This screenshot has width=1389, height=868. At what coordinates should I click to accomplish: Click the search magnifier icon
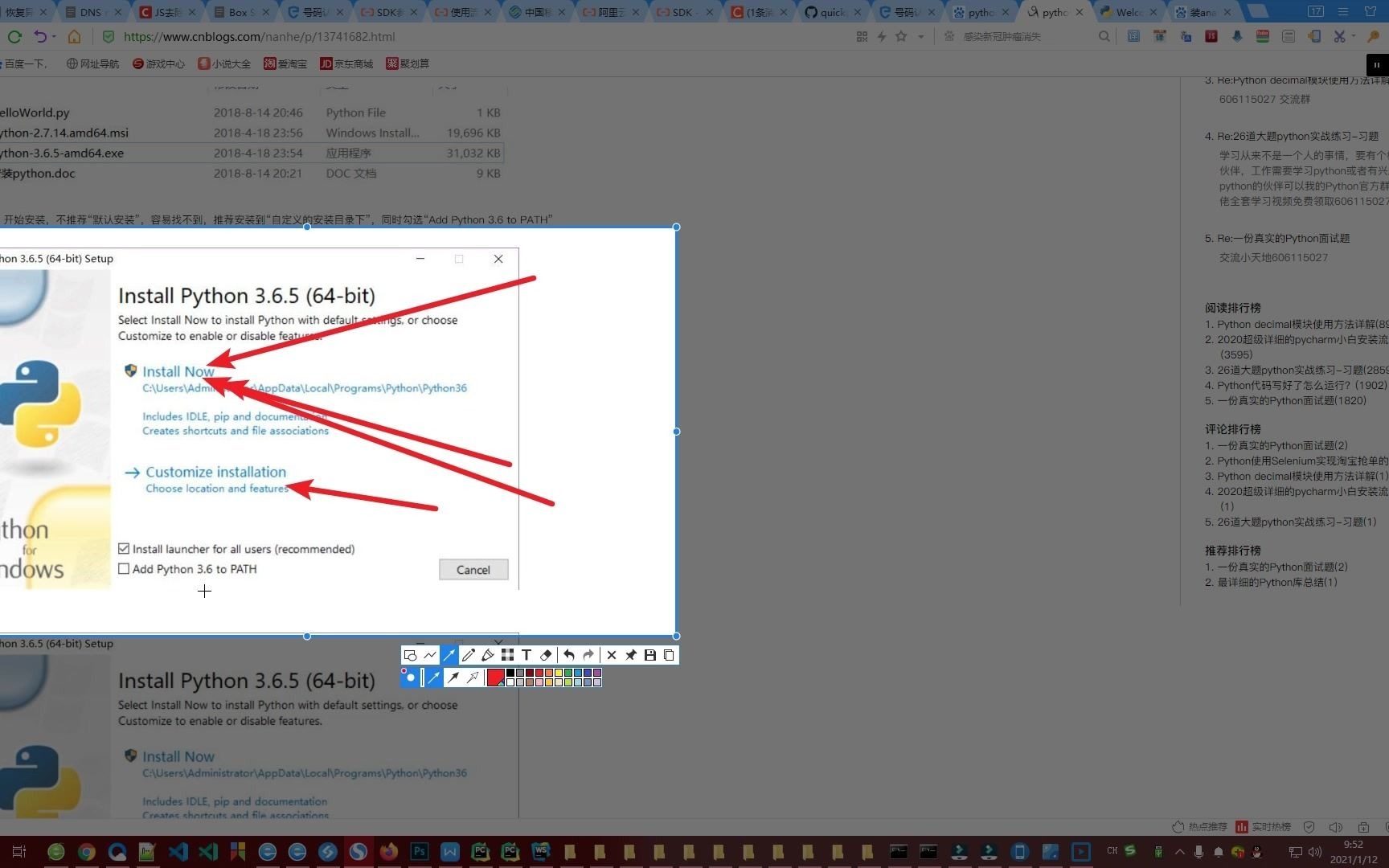tap(1104, 36)
